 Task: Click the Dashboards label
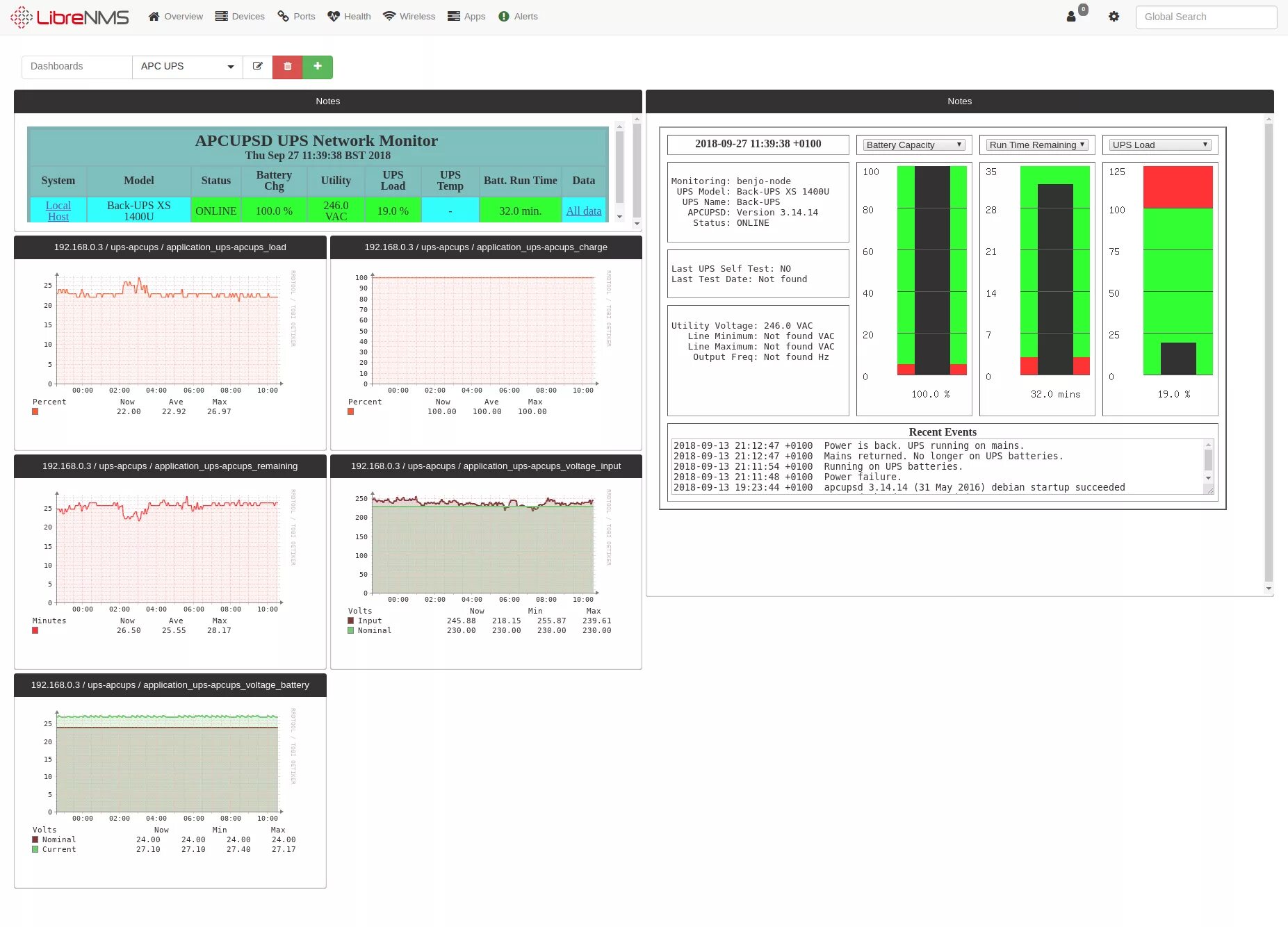pos(77,67)
